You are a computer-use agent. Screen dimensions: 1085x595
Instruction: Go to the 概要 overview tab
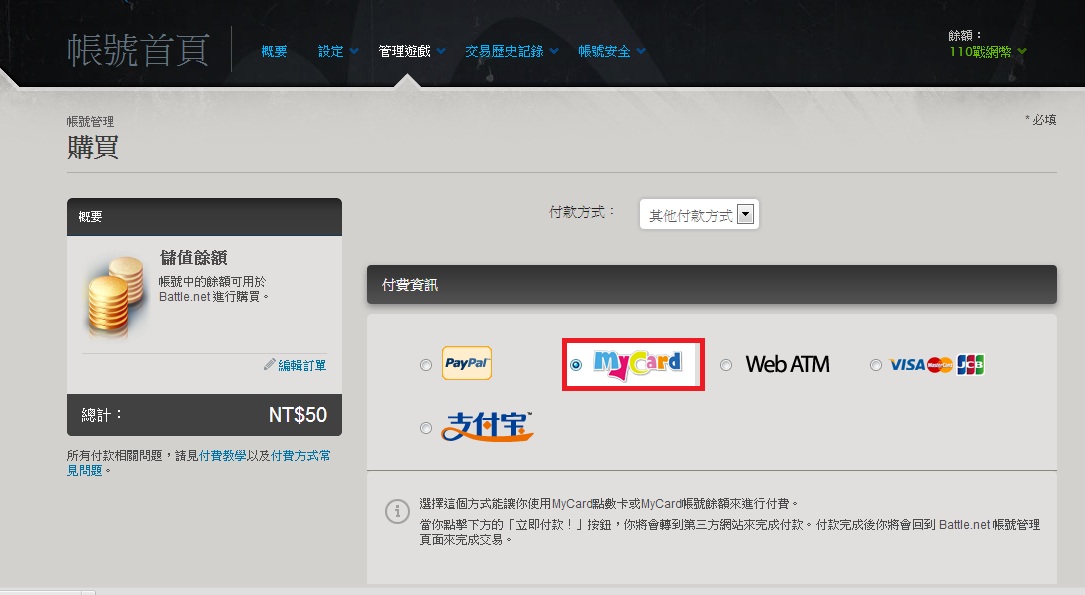pos(274,51)
